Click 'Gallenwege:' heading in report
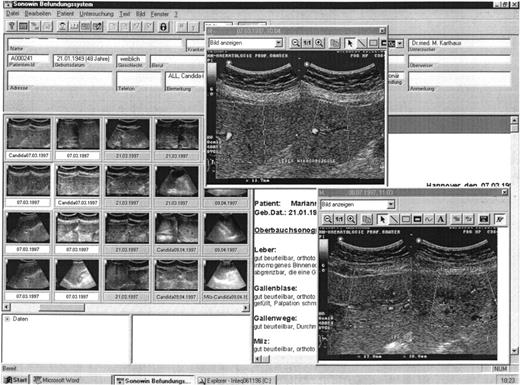 (275, 318)
